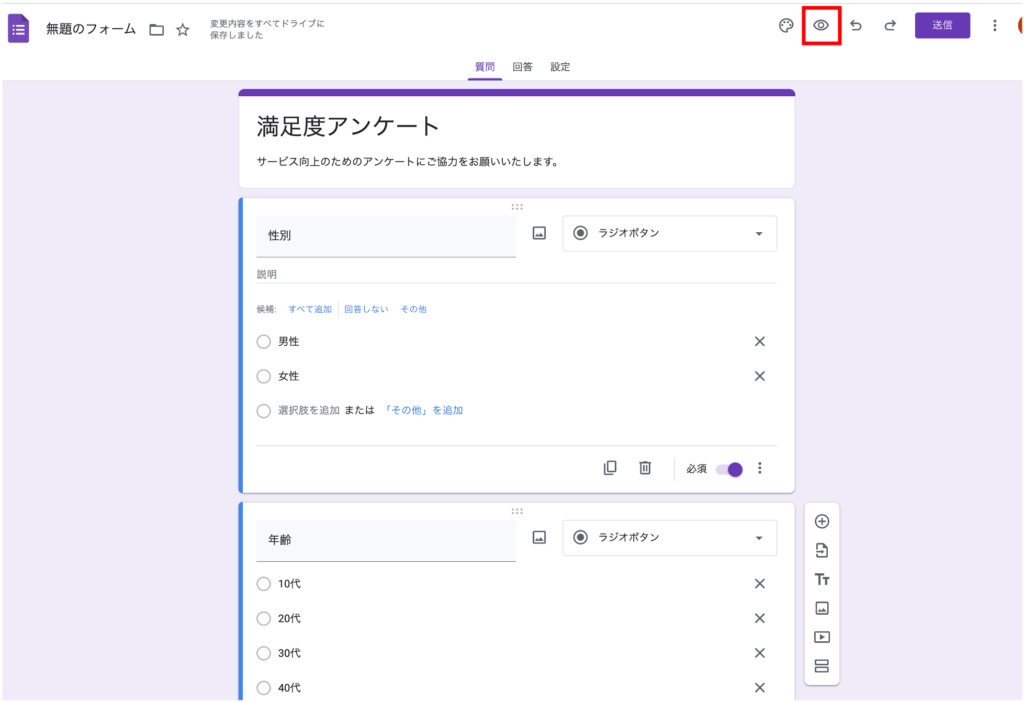Image resolution: width=1024 pixels, height=702 pixels.
Task: Switch to the 回答 tab
Action: pos(522,67)
